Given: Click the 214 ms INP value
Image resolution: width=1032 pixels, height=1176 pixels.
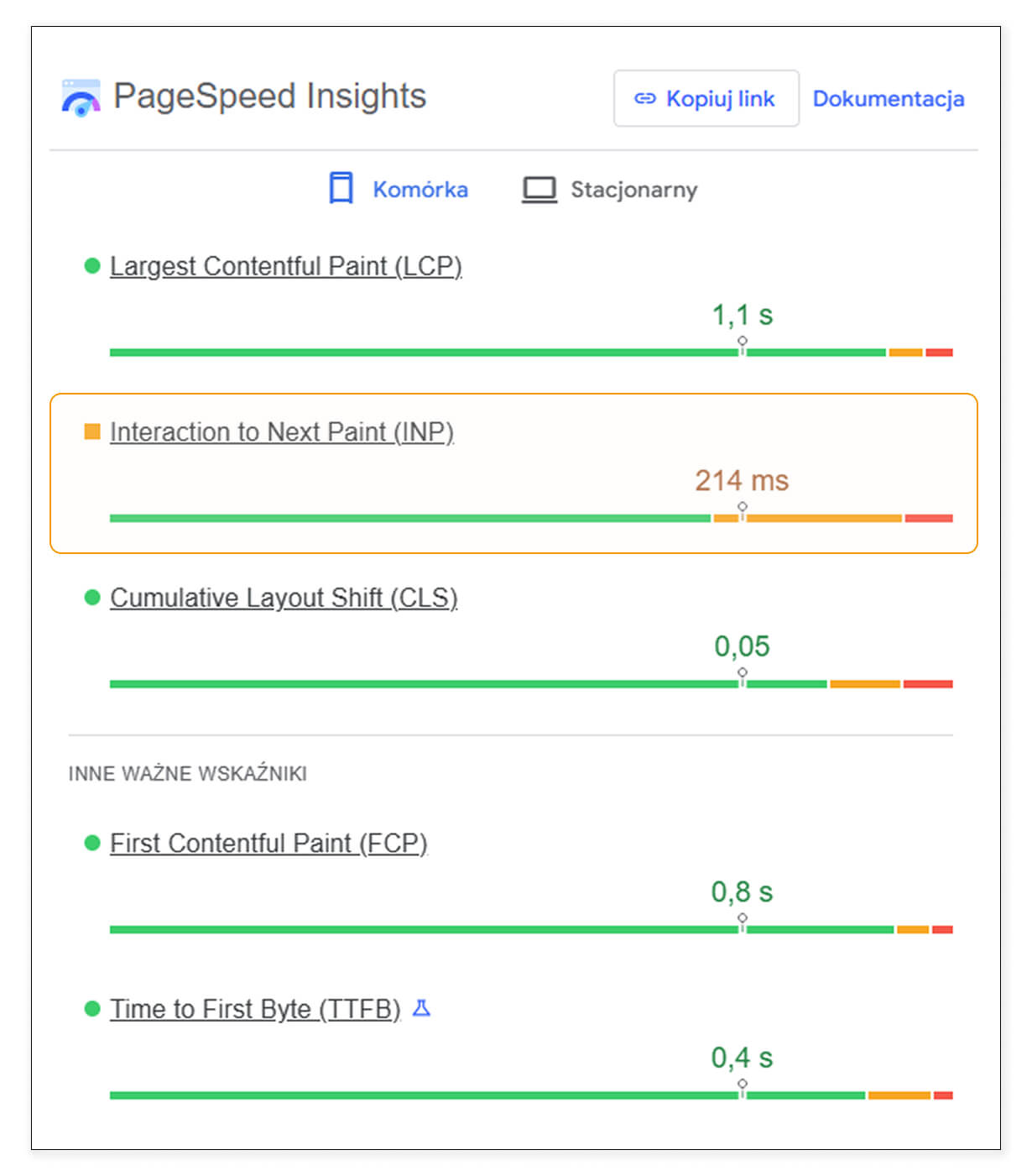Looking at the screenshot, I should [742, 480].
